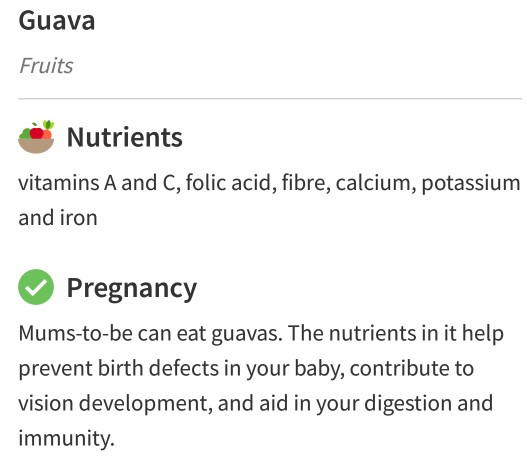Tap the green checkmark Pregnancy icon
Image resolution: width=527 pixels, height=462 pixels.
[x=36, y=287]
